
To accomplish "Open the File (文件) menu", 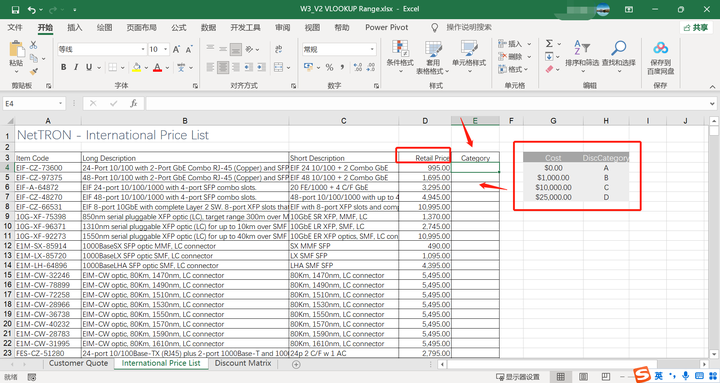I will tap(15, 28).
